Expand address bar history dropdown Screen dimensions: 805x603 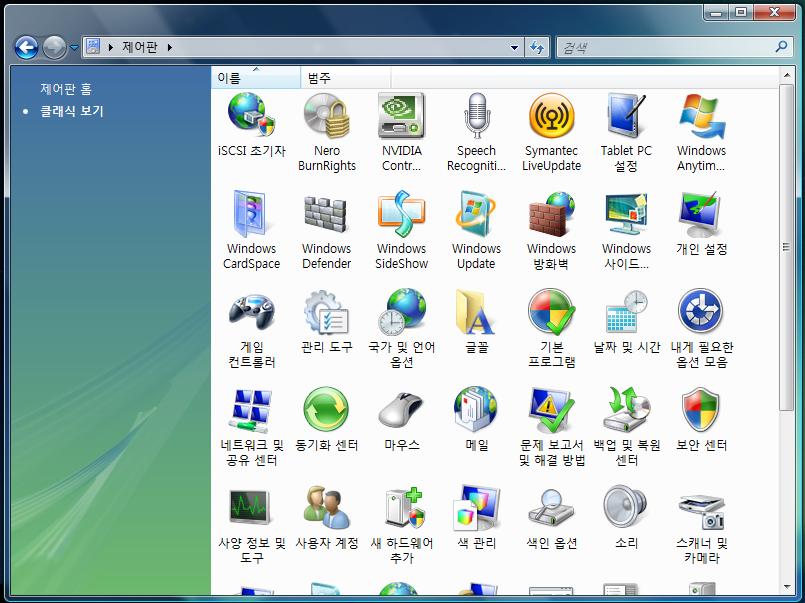pos(514,48)
